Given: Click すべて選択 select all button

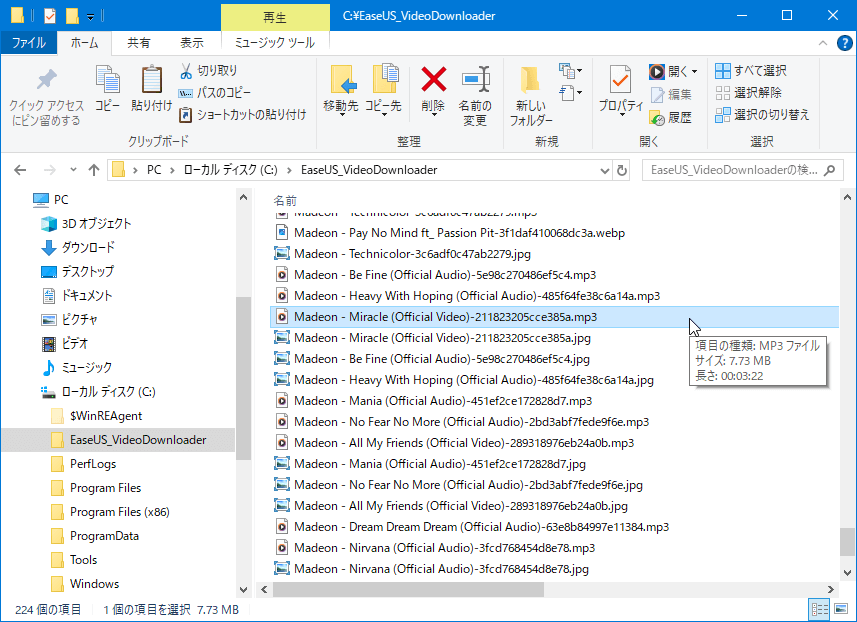Looking at the screenshot, I should (751, 71).
